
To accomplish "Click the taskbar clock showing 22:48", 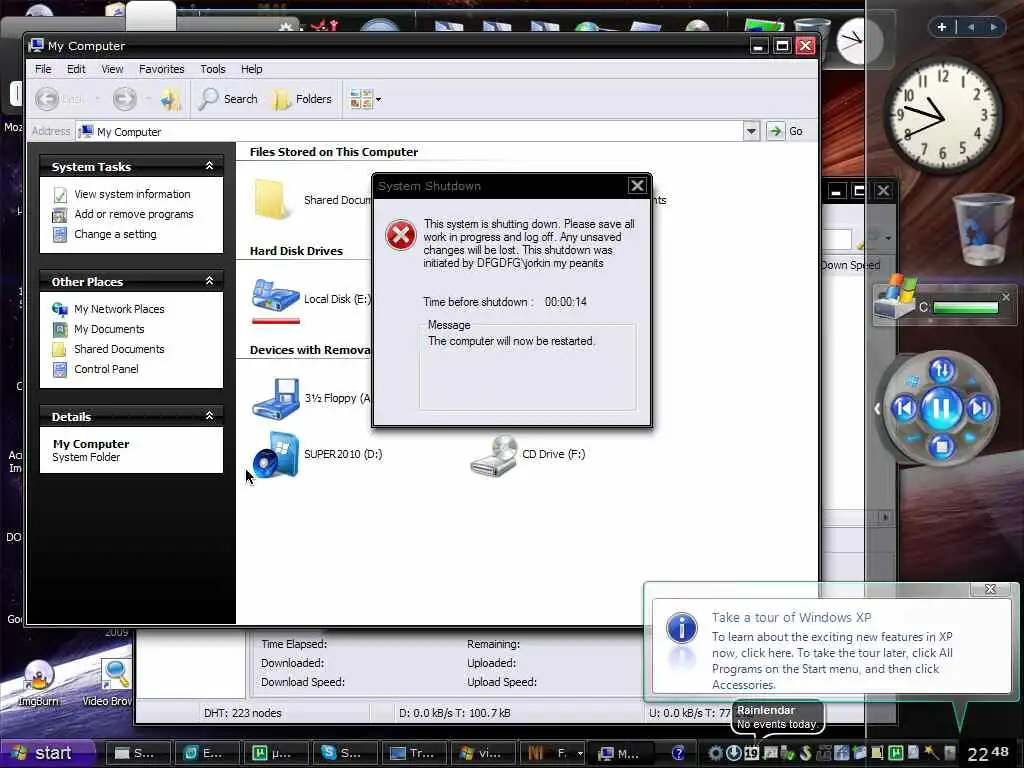I will pyautogui.click(x=987, y=753).
